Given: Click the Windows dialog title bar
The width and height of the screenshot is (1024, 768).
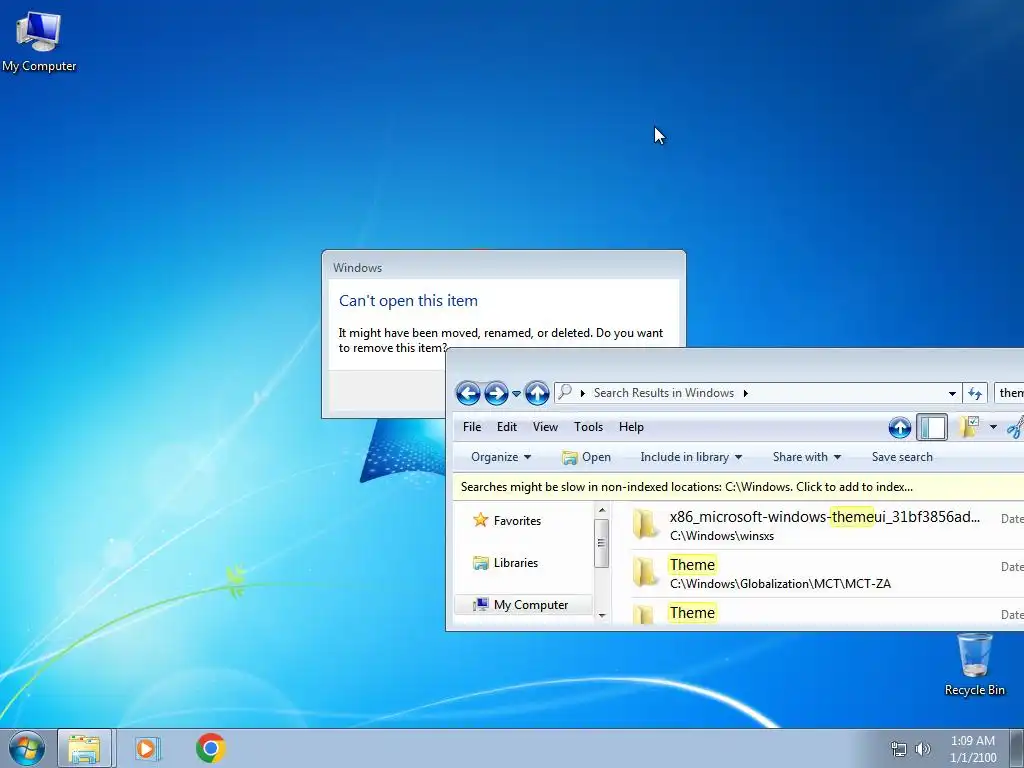Looking at the screenshot, I should 504,267.
